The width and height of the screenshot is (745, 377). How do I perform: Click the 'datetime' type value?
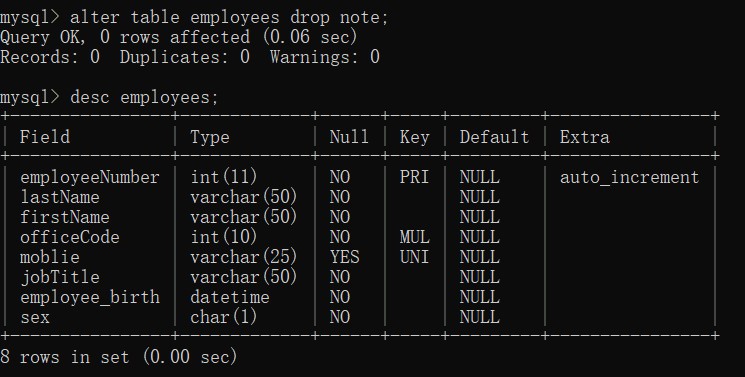(x=229, y=297)
